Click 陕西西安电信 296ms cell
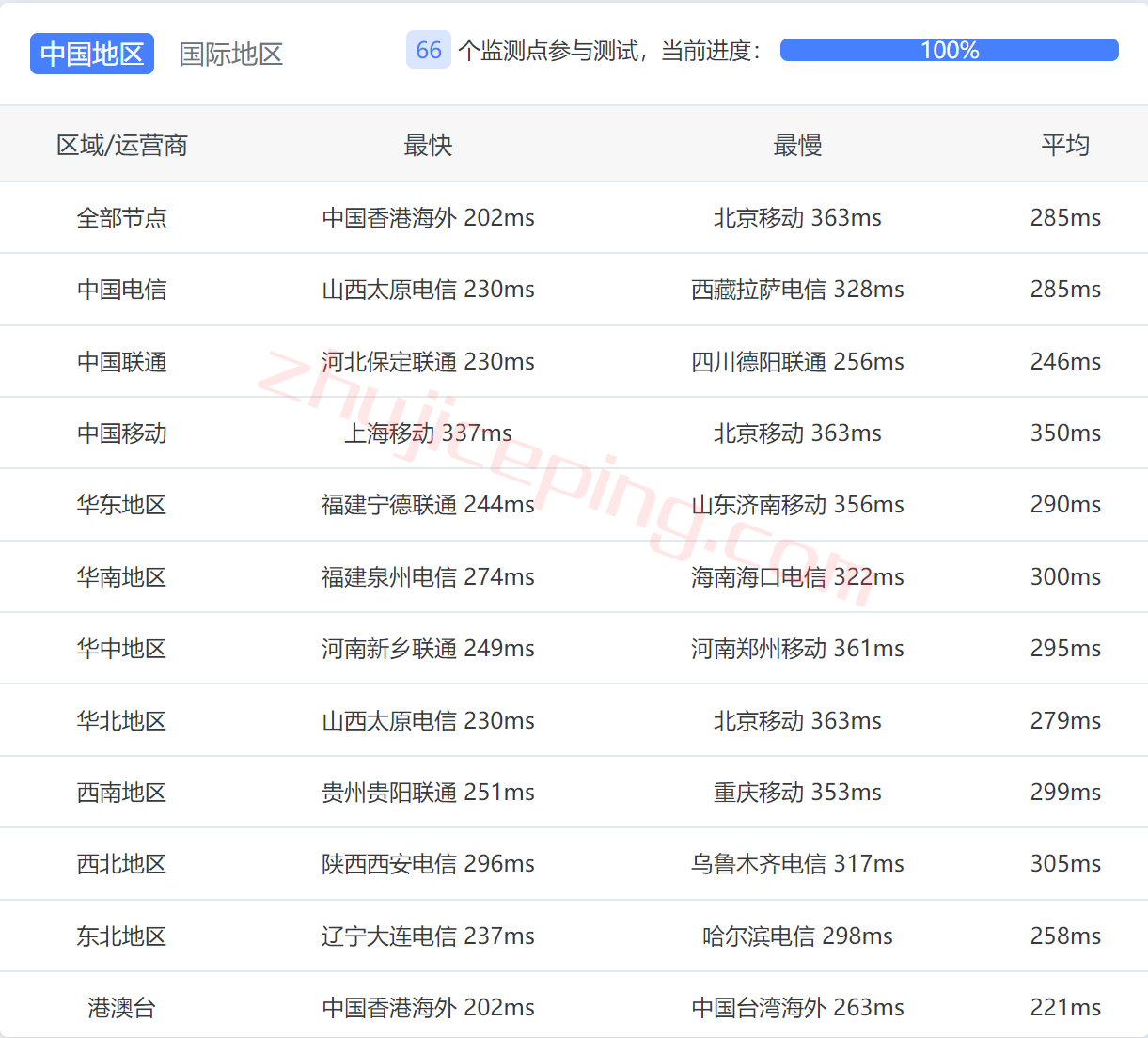The image size is (1148, 1038). pyautogui.click(x=428, y=864)
